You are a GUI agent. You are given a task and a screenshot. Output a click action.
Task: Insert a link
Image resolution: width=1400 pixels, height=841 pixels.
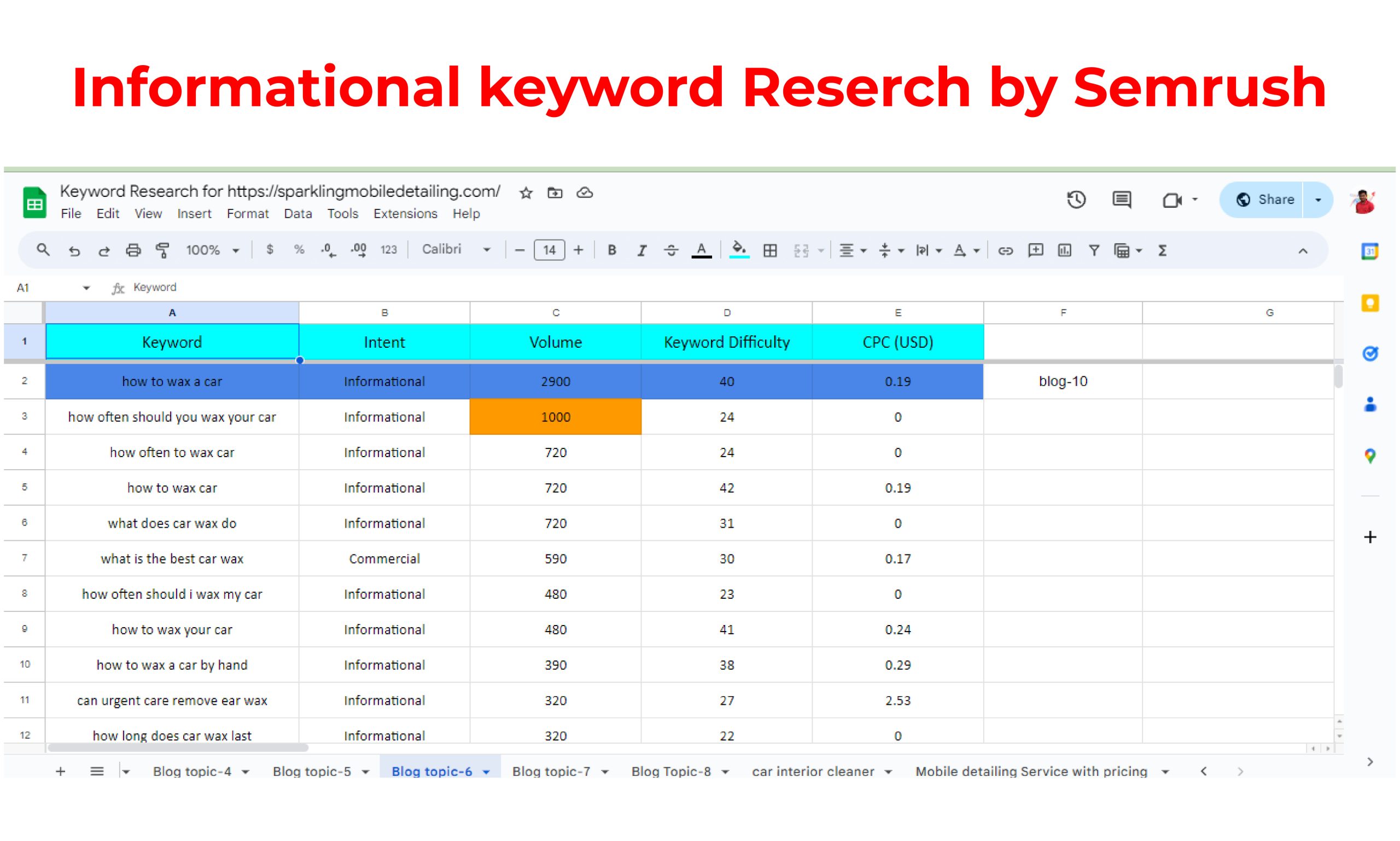1005,250
